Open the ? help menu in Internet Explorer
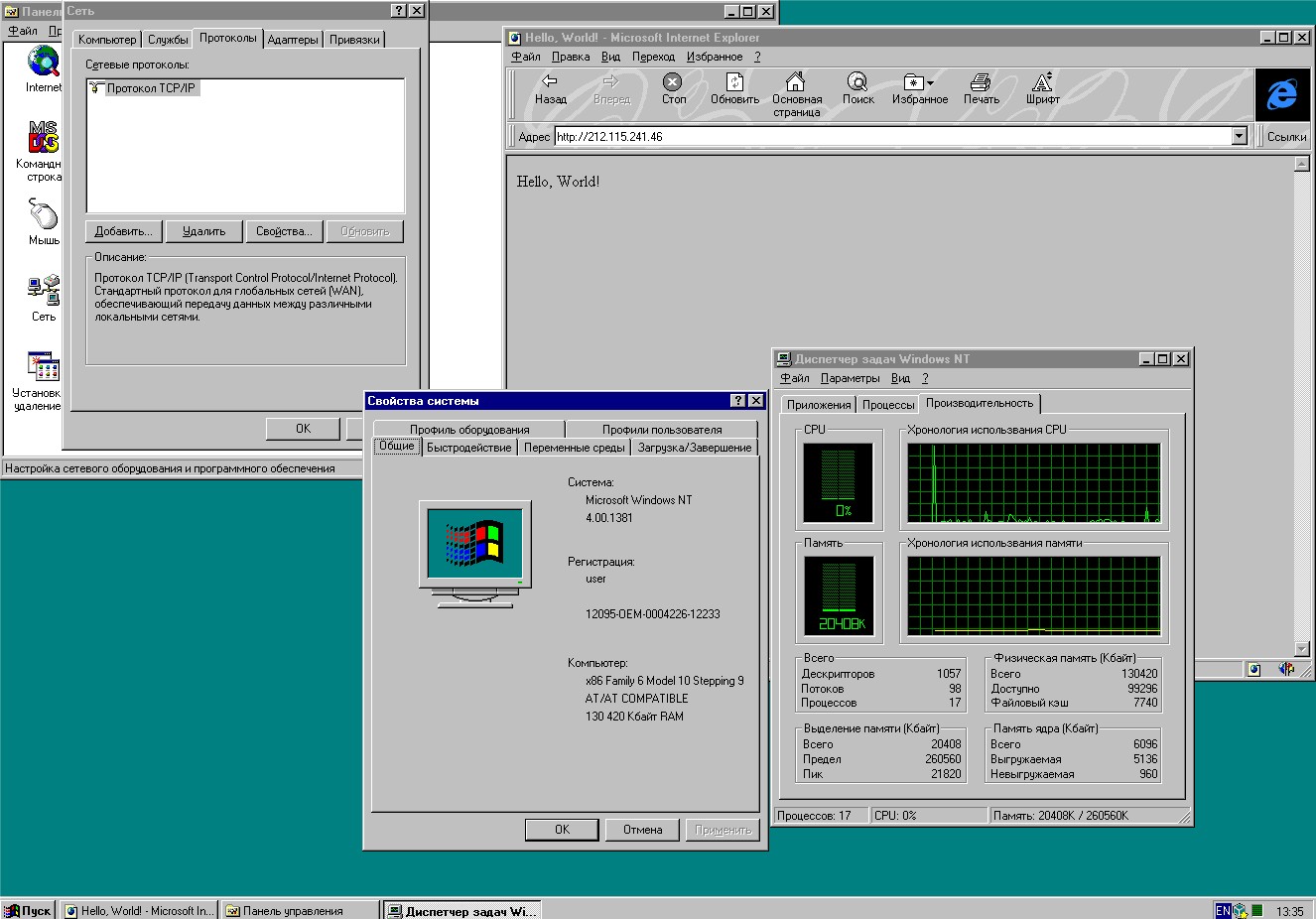This screenshot has width=1316, height=919. point(757,57)
